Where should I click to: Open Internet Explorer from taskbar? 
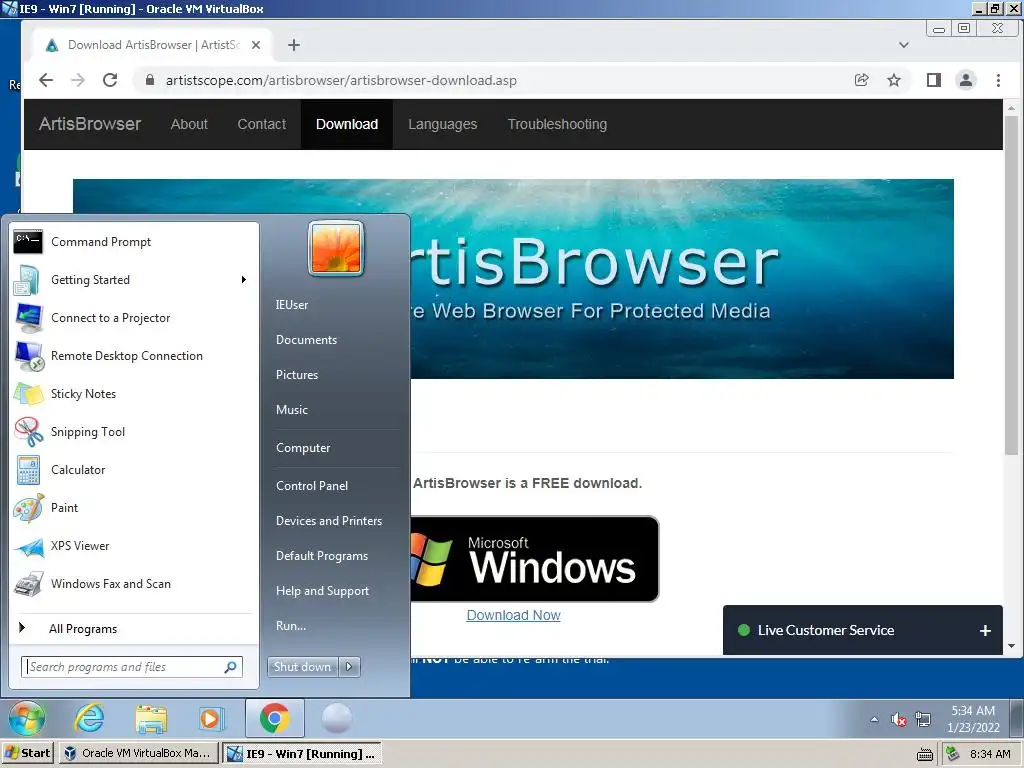point(89,718)
